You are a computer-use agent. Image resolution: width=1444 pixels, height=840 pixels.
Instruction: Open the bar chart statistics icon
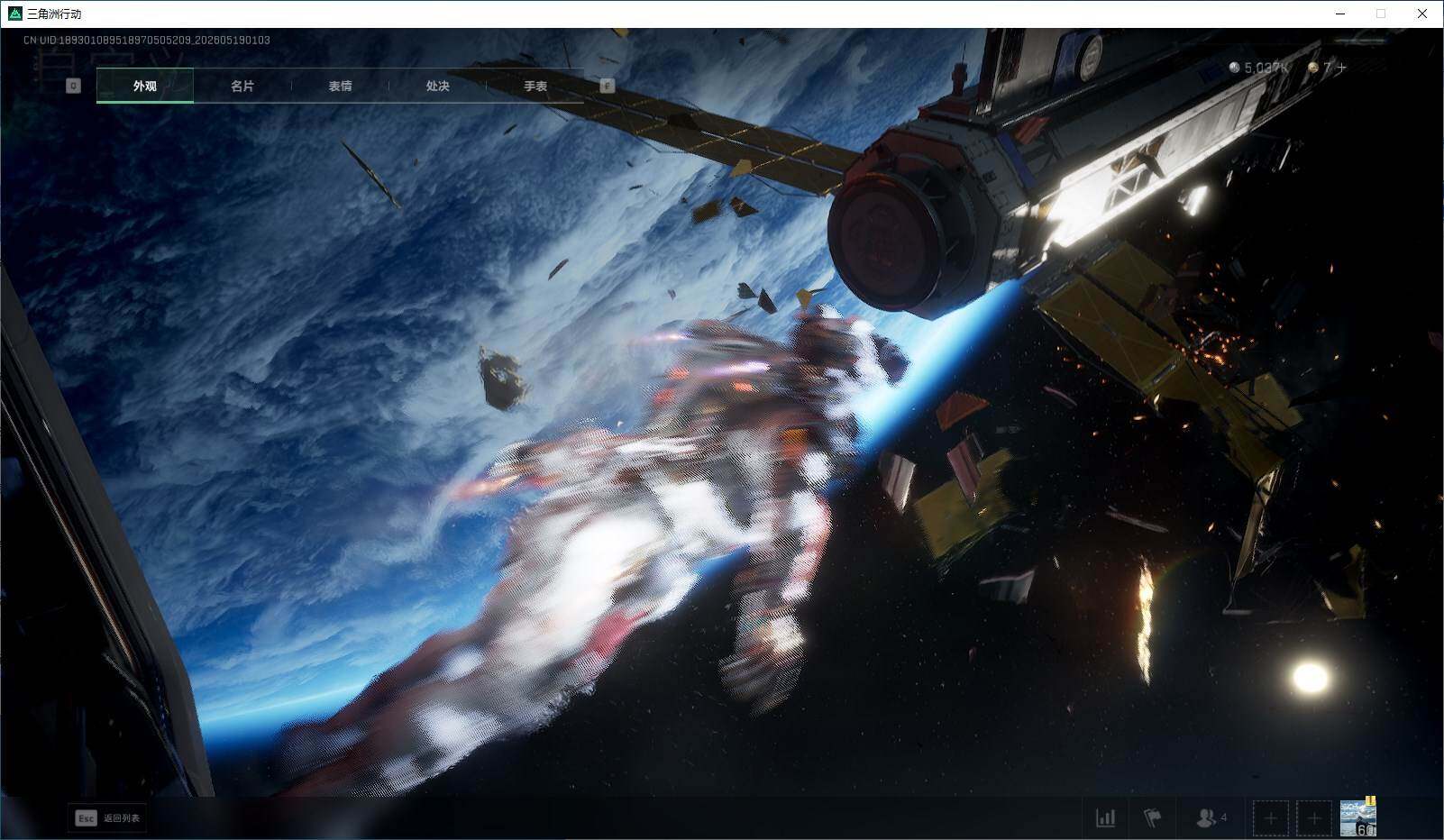1105,818
